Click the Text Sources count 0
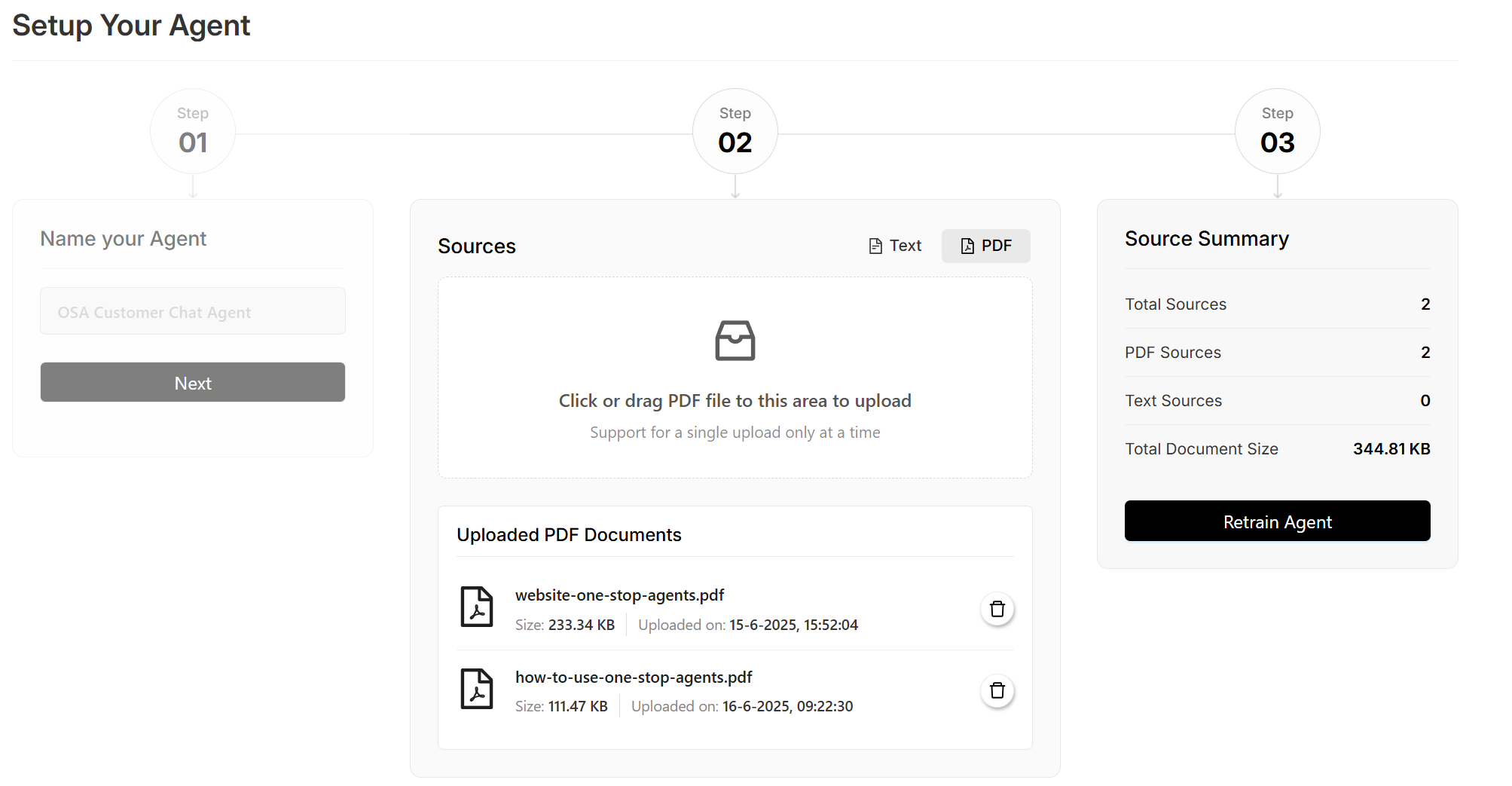 (1425, 401)
